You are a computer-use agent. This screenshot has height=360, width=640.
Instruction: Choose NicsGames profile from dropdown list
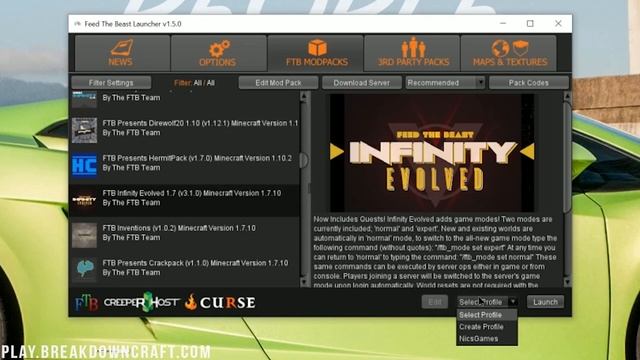coord(487,339)
